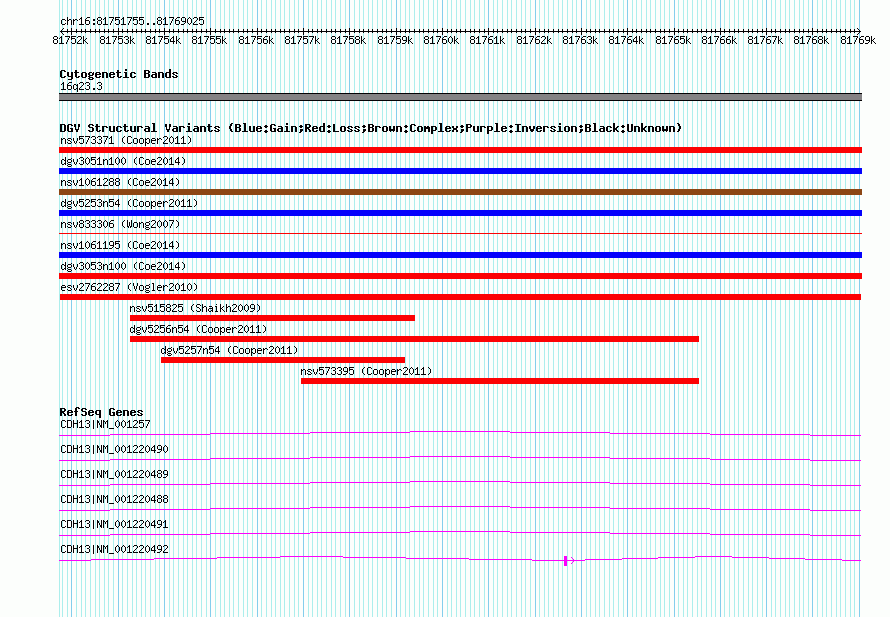The width and height of the screenshot is (890, 617).
Task: Click the 81762k ruler tick label
Action: pos(534,40)
